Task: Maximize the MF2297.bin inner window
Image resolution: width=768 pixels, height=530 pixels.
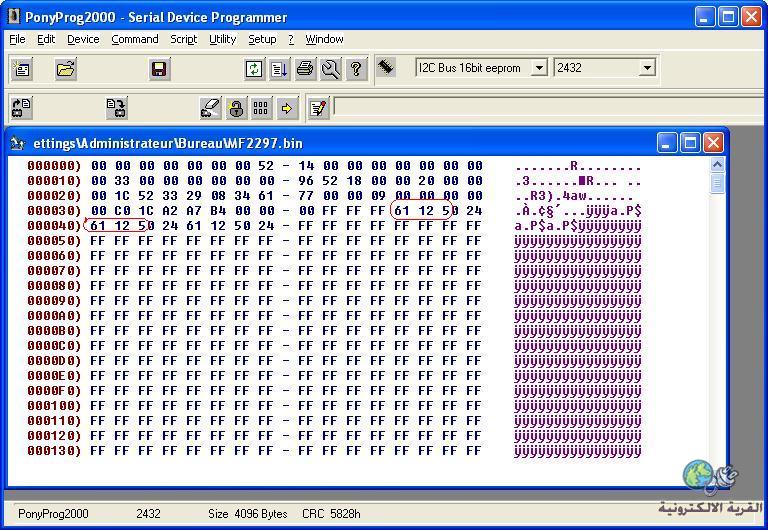Action: 691,143
